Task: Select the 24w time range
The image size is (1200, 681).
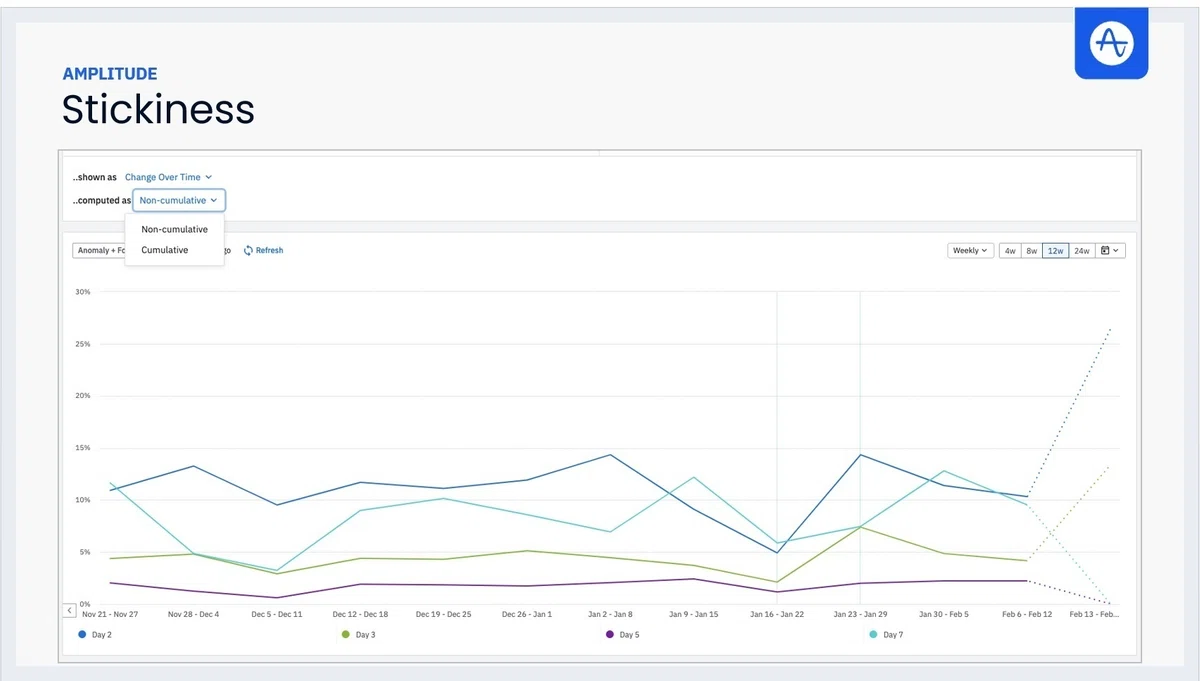Action: pyautogui.click(x=1082, y=250)
